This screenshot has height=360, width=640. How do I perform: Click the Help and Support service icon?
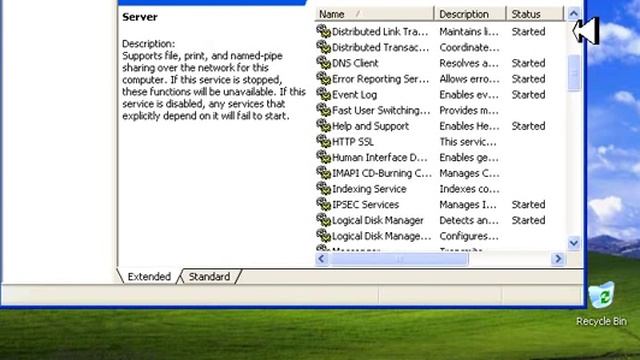point(323,126)
